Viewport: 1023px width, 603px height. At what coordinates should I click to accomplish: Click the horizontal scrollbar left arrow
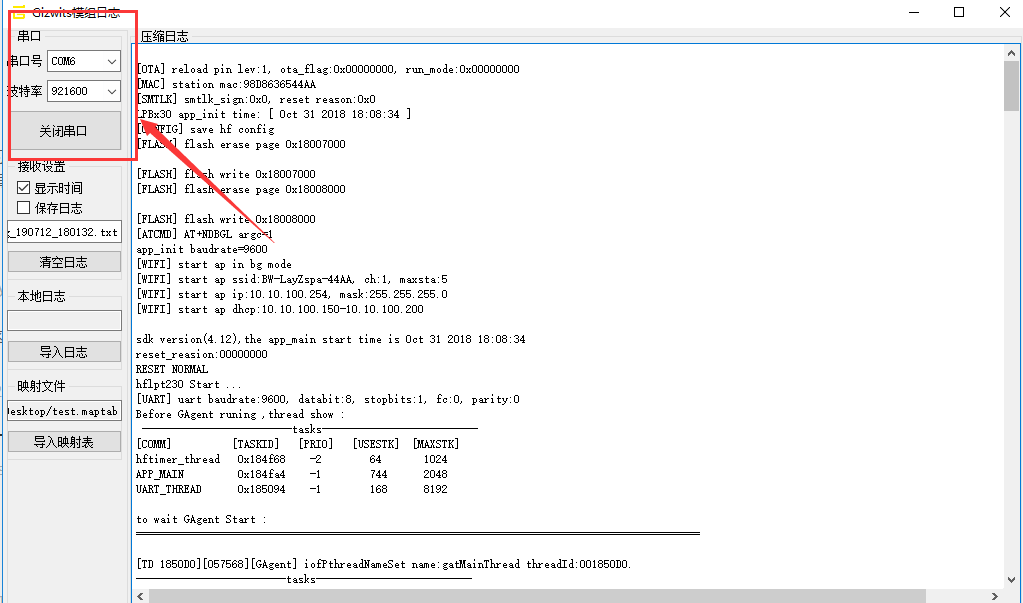(140, 595)
